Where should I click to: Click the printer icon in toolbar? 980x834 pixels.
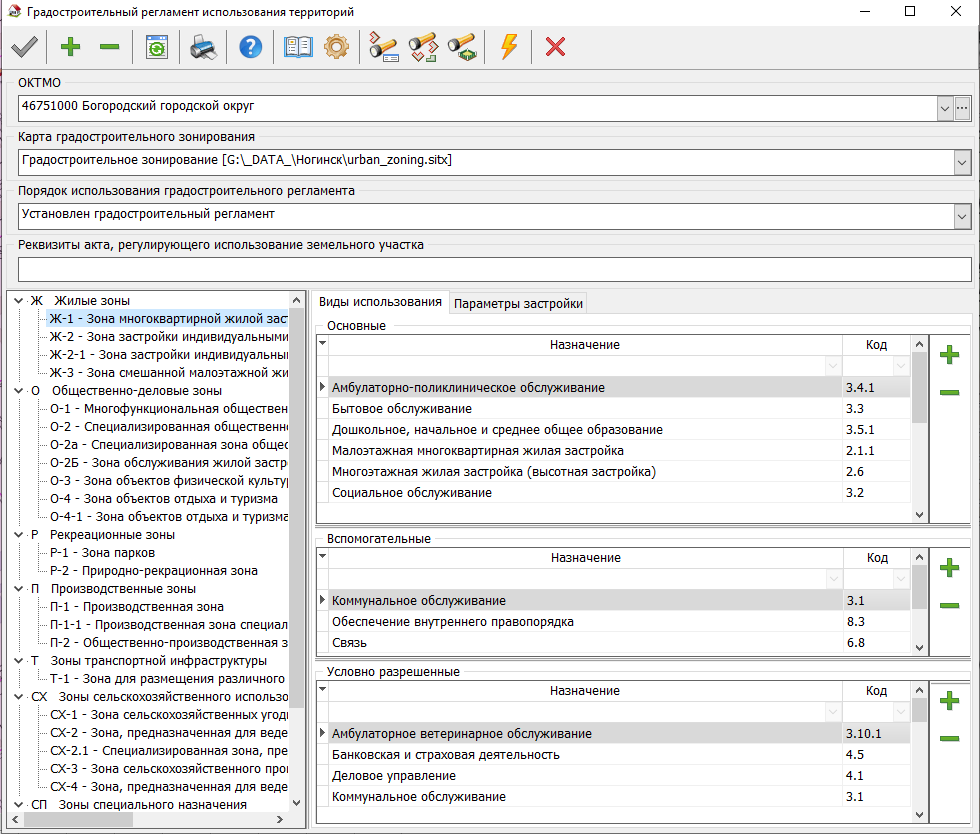click(203, 47)
